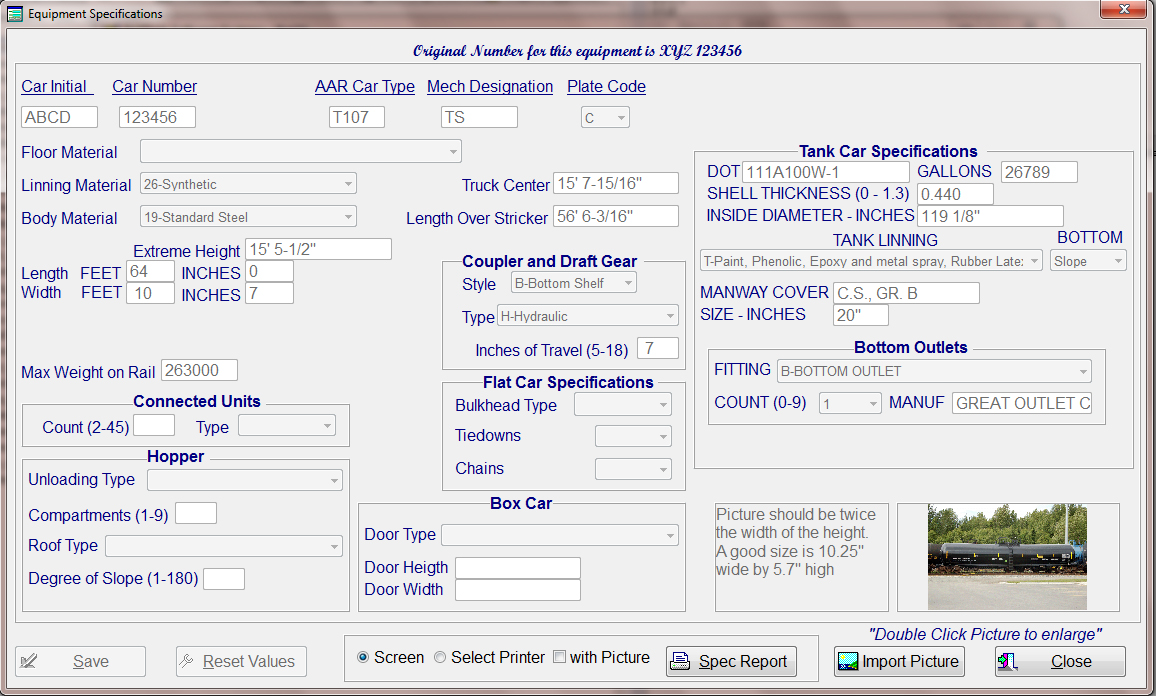The image size is (1156, 696).
Task: Click the Mech Designation field TS
Action: click(479, 117)
